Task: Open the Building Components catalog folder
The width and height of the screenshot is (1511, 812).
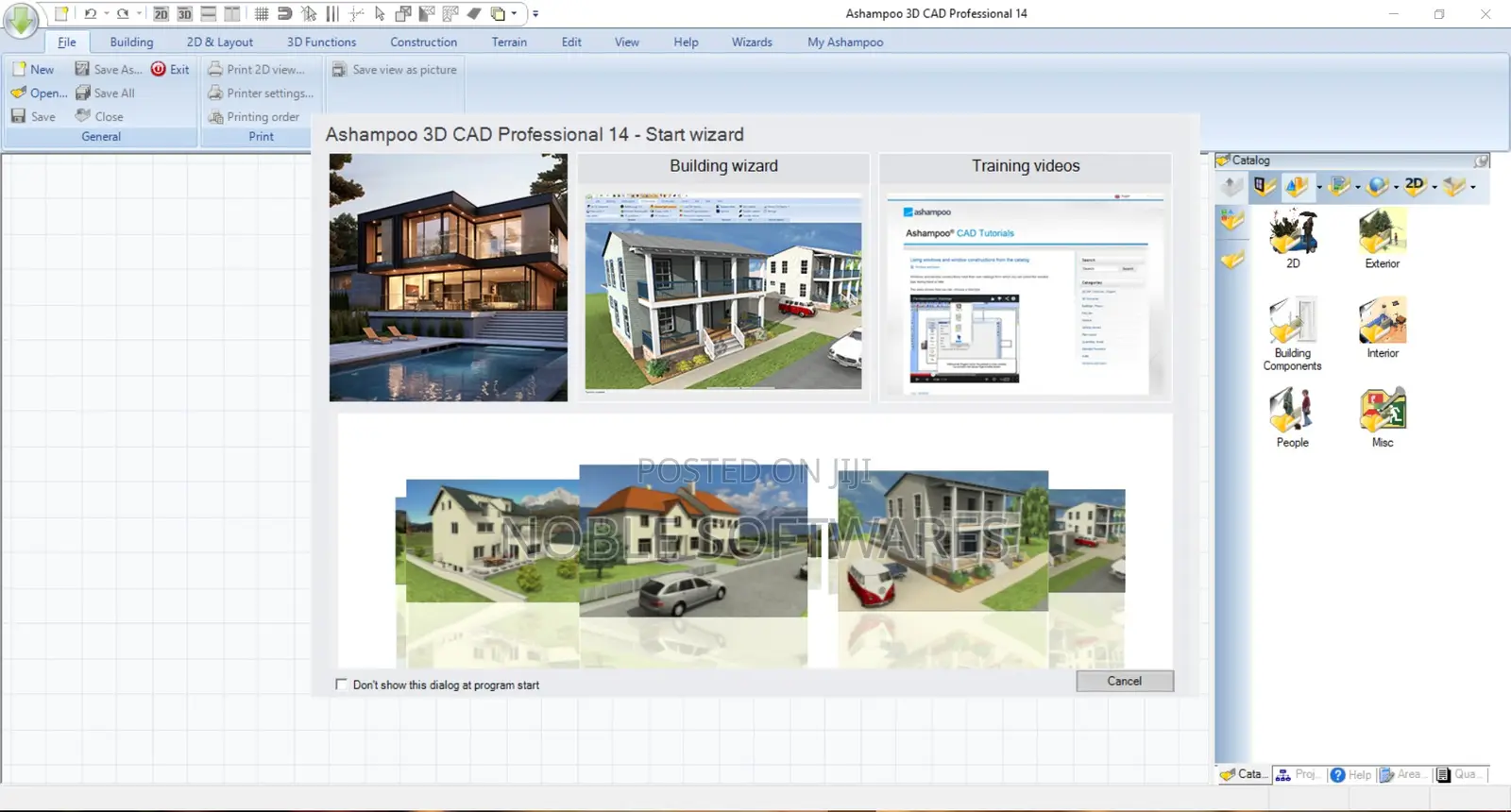Action: [1293, 334]
